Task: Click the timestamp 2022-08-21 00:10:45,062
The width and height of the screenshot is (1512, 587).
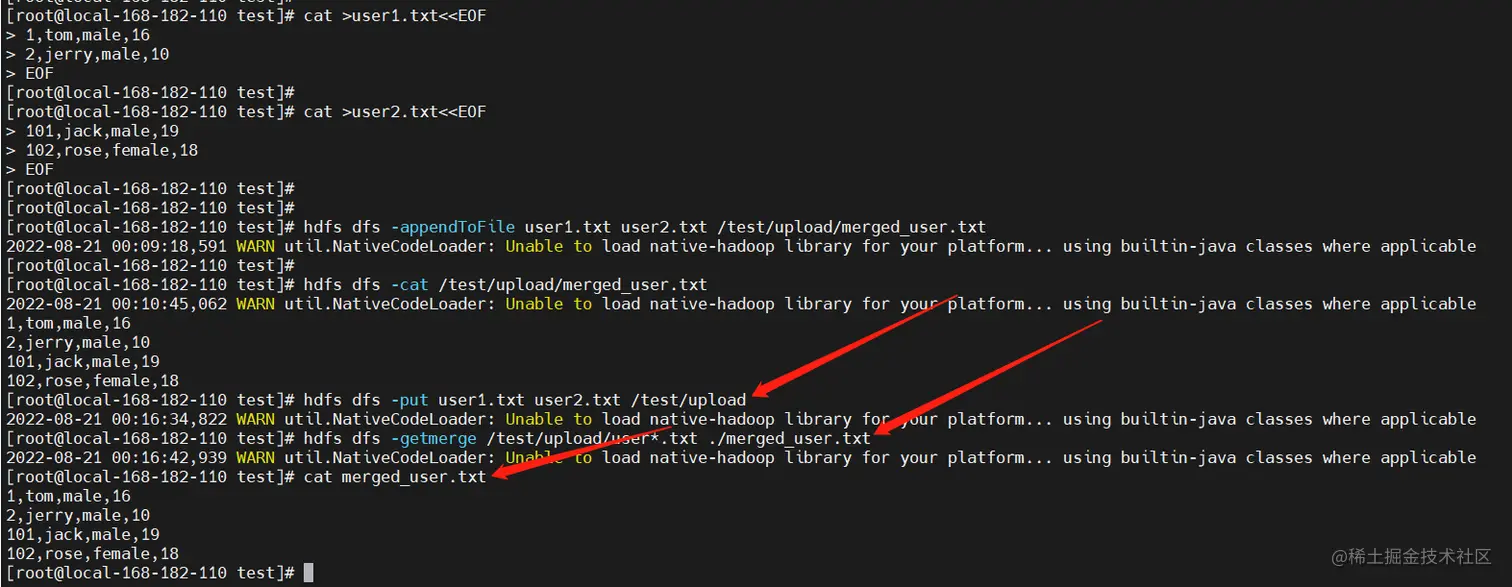Action: point(117,304)
